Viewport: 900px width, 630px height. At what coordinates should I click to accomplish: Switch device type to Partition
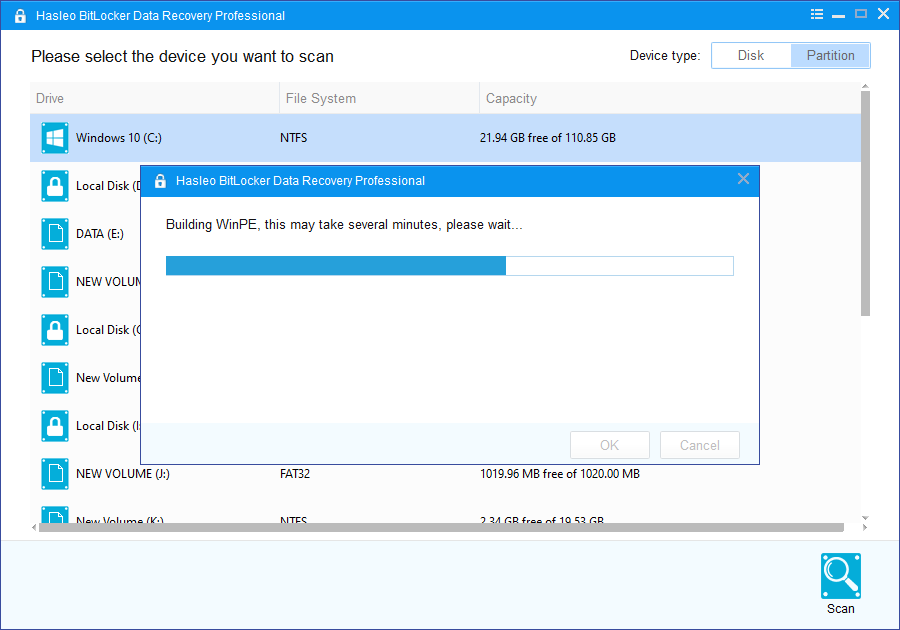pyautogui.click(x=830, y=56)
